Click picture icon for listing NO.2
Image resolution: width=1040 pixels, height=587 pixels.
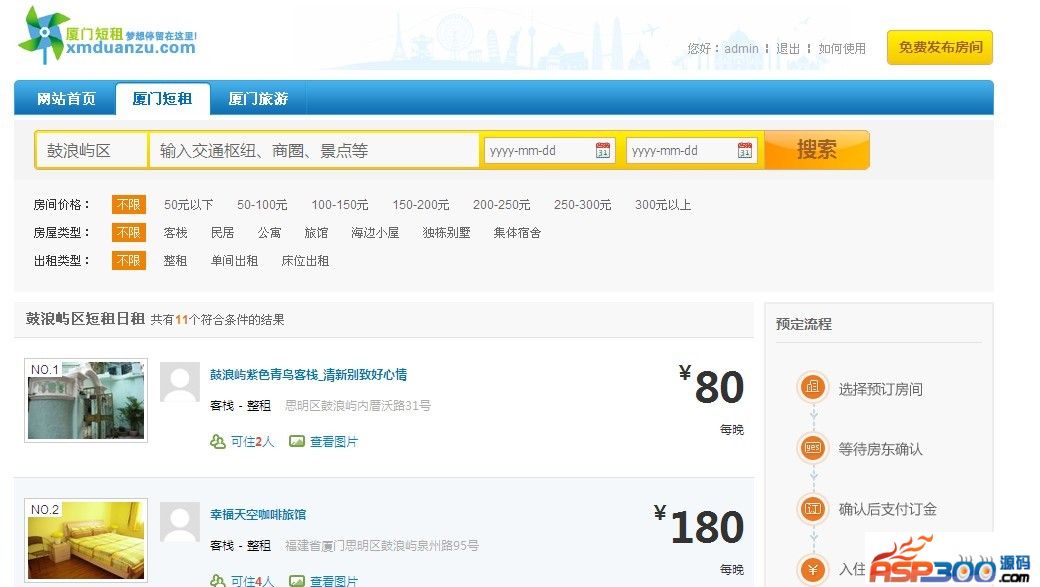(x=296, y=580)
